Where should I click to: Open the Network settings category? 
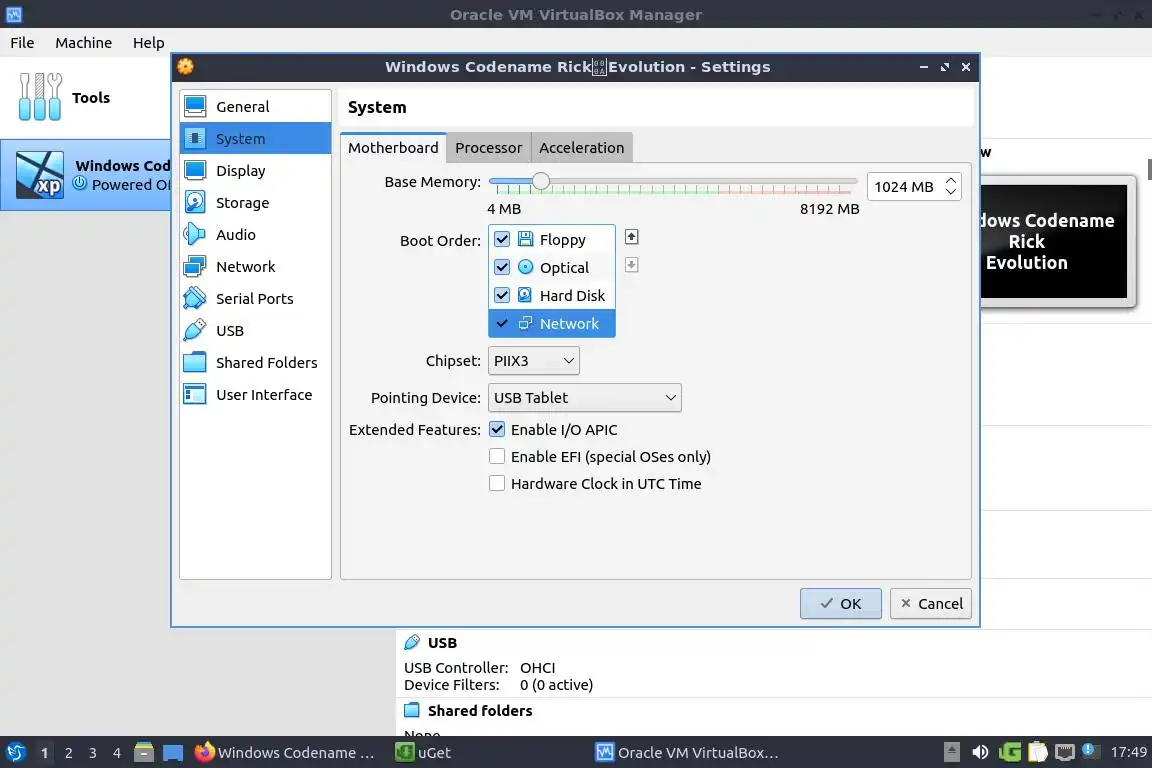point(255,266)
